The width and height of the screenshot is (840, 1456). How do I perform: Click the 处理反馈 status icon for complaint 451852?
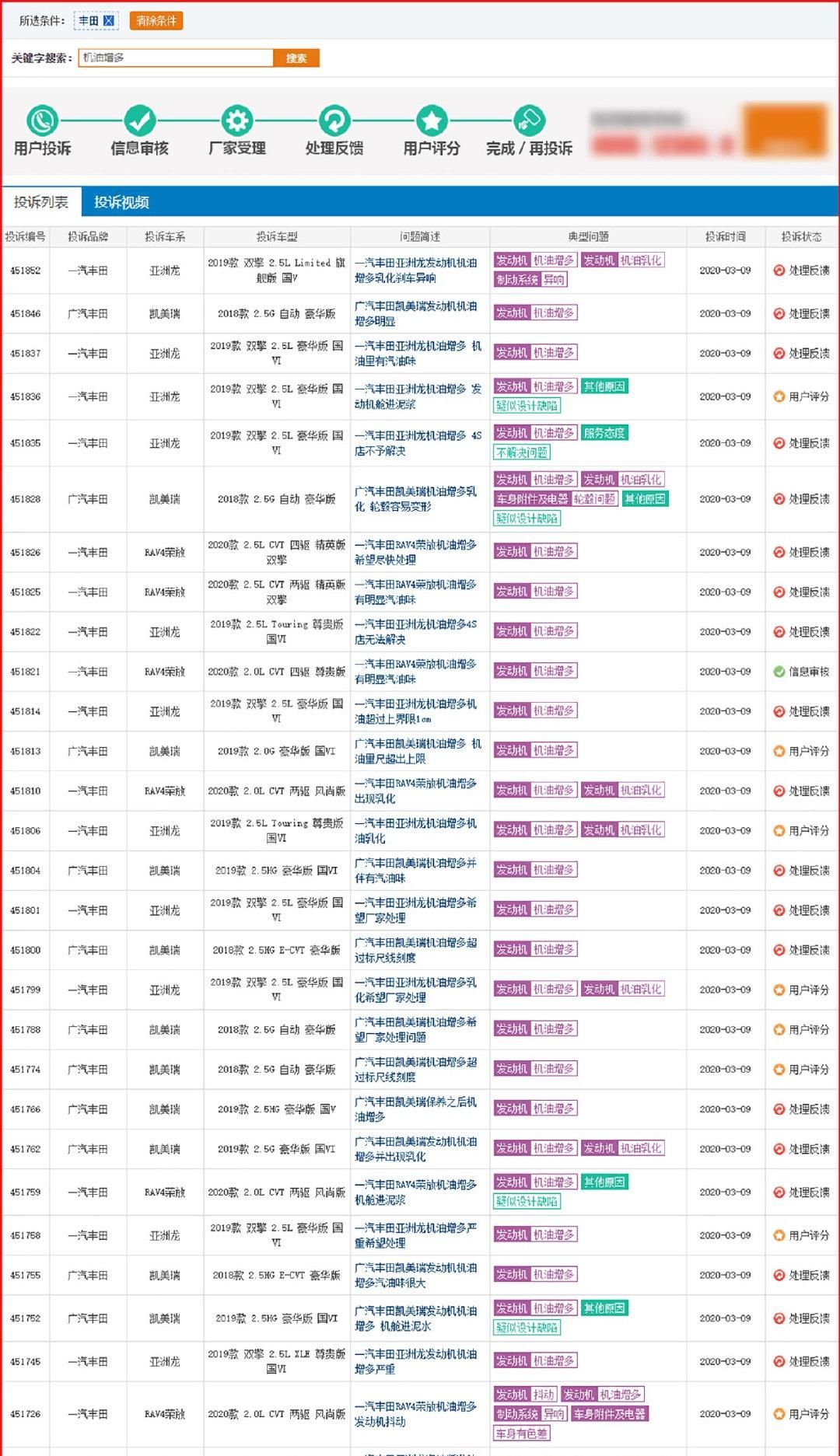pyautogui.click(x=779, y=271)
